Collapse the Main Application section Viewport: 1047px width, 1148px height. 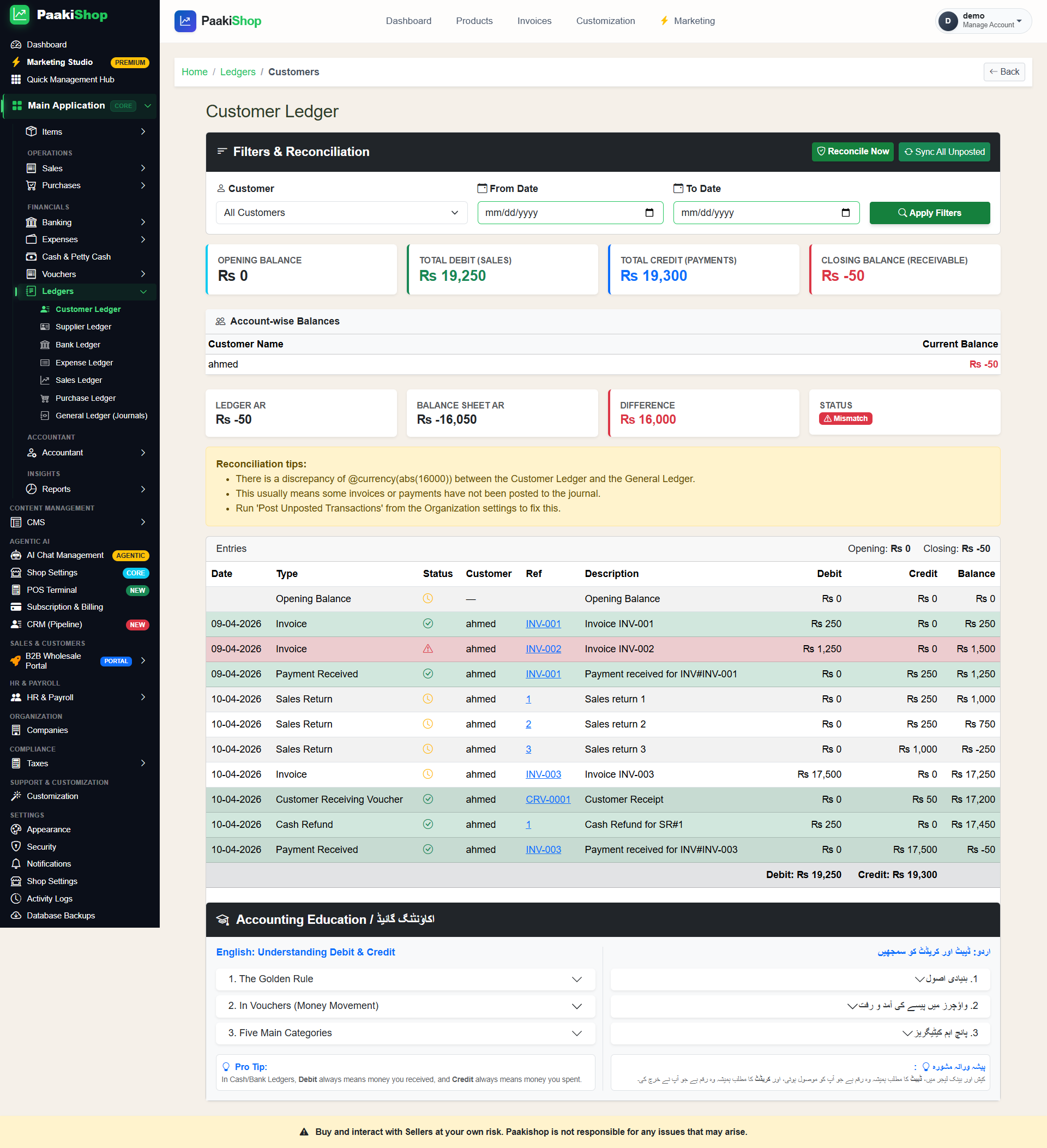147,106
